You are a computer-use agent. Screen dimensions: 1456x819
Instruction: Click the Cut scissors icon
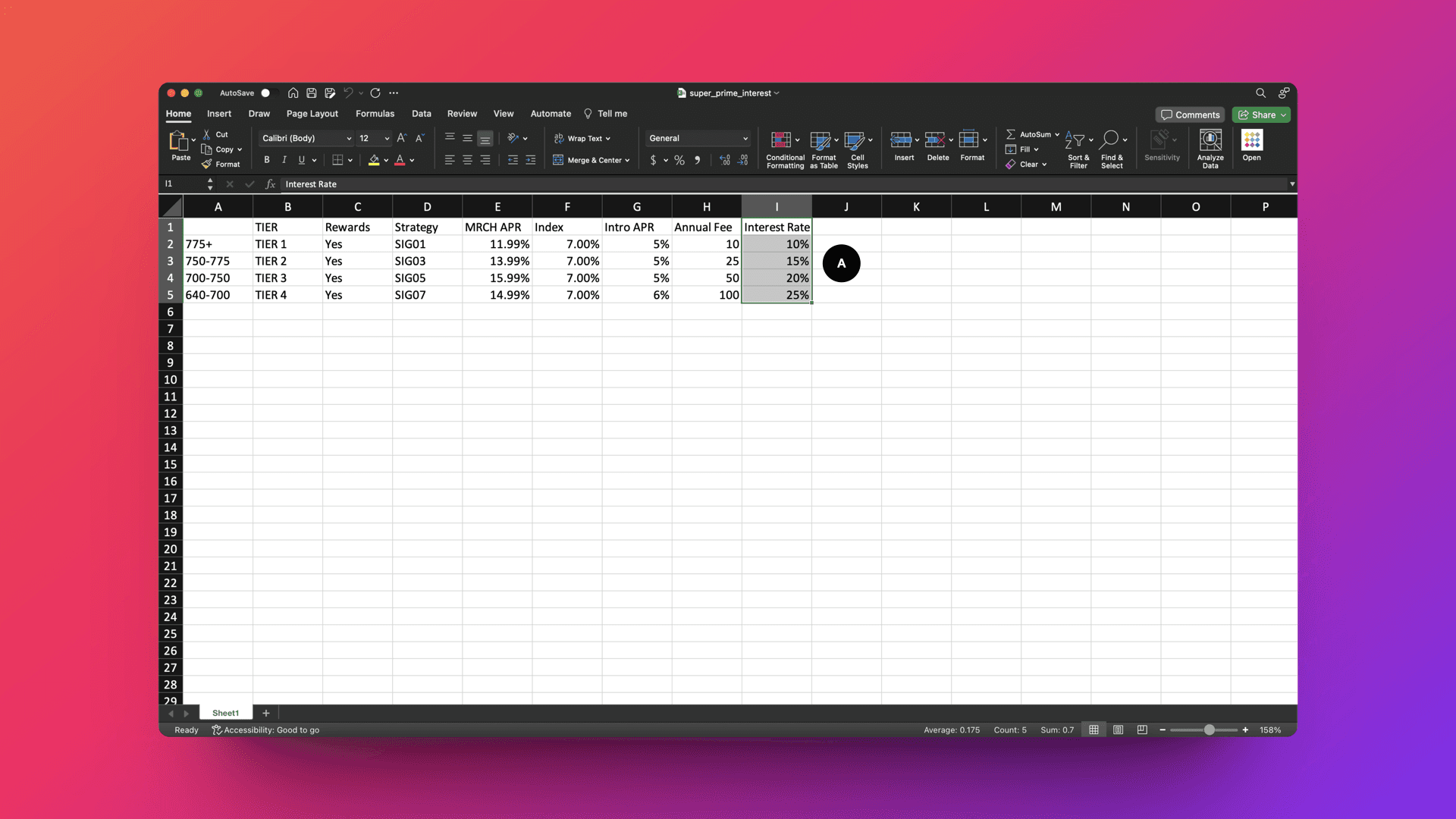[x=206, y=134]
